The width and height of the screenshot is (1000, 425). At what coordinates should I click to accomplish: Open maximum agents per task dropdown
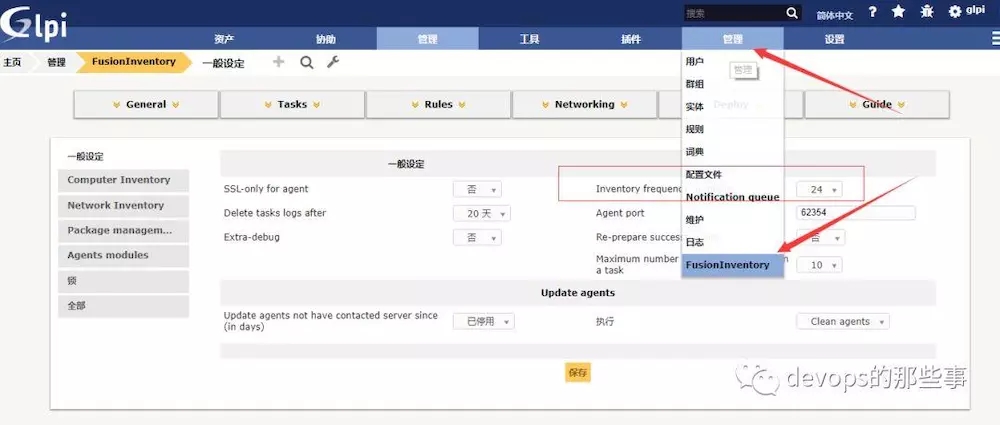819,265
